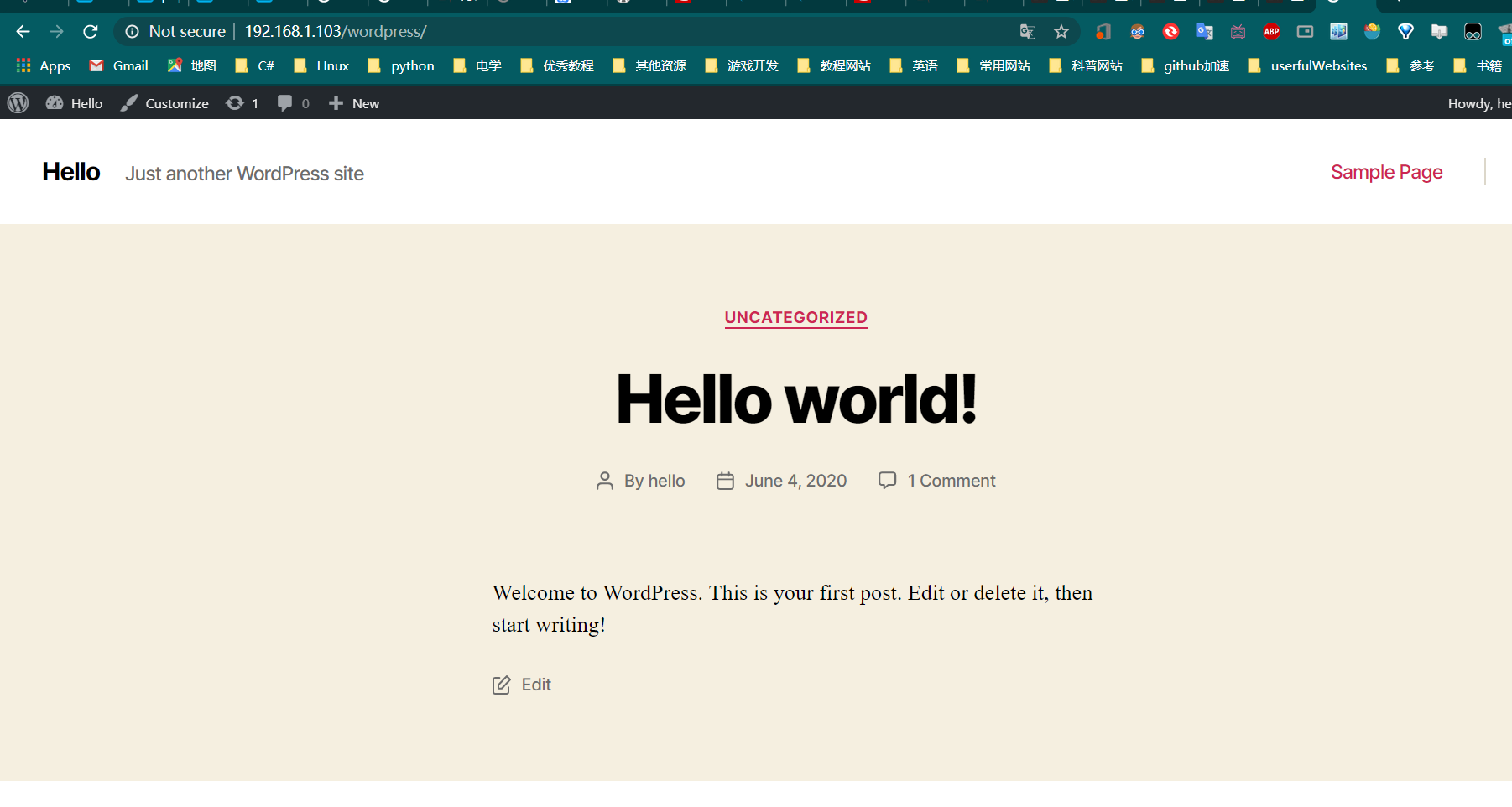The image size is (1512, 807).
Task: Expand the python bookmark folder
Action: [x=401, y=65]
